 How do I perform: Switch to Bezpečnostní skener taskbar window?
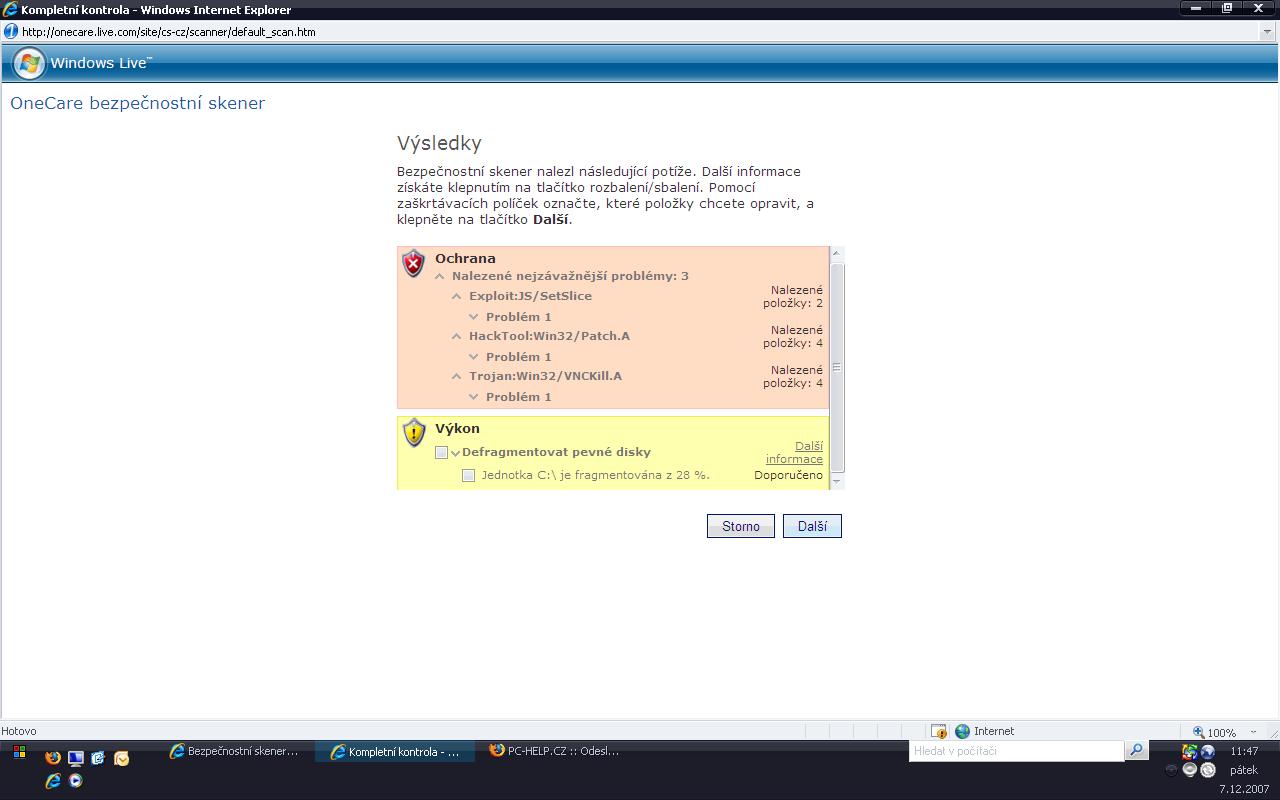(x=235, y=751)
